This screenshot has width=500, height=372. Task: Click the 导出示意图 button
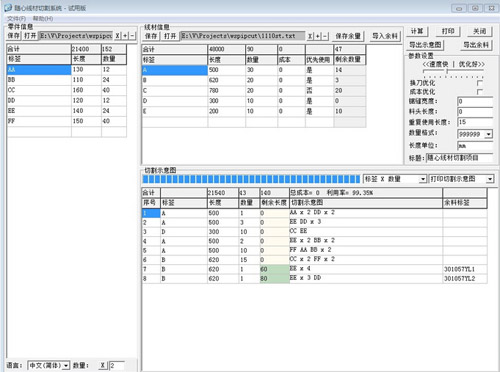point(425,45)
